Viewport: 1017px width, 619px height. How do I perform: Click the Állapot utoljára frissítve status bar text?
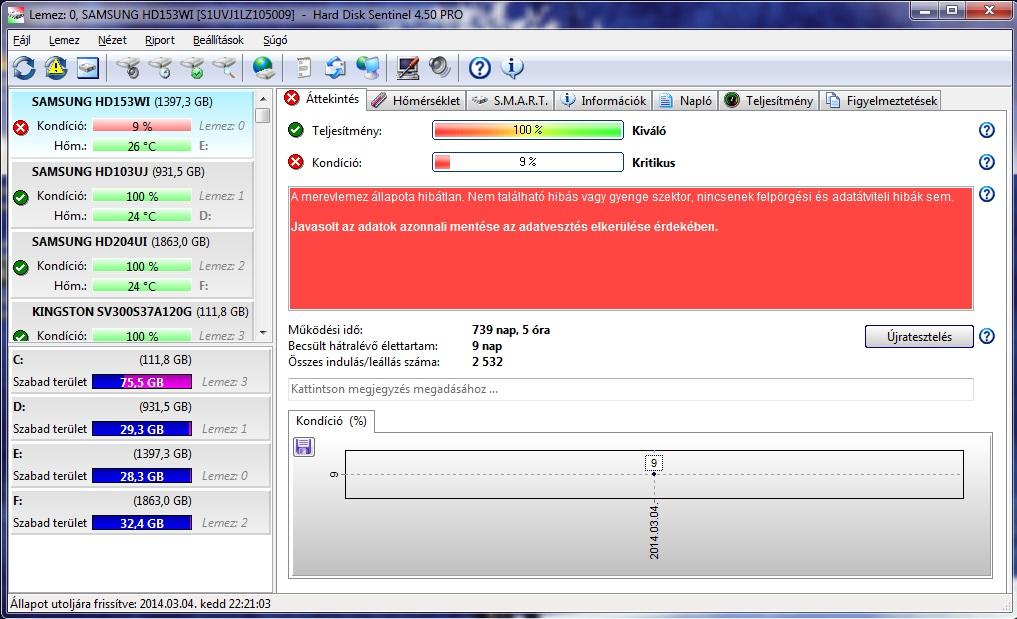coord(140,604)
